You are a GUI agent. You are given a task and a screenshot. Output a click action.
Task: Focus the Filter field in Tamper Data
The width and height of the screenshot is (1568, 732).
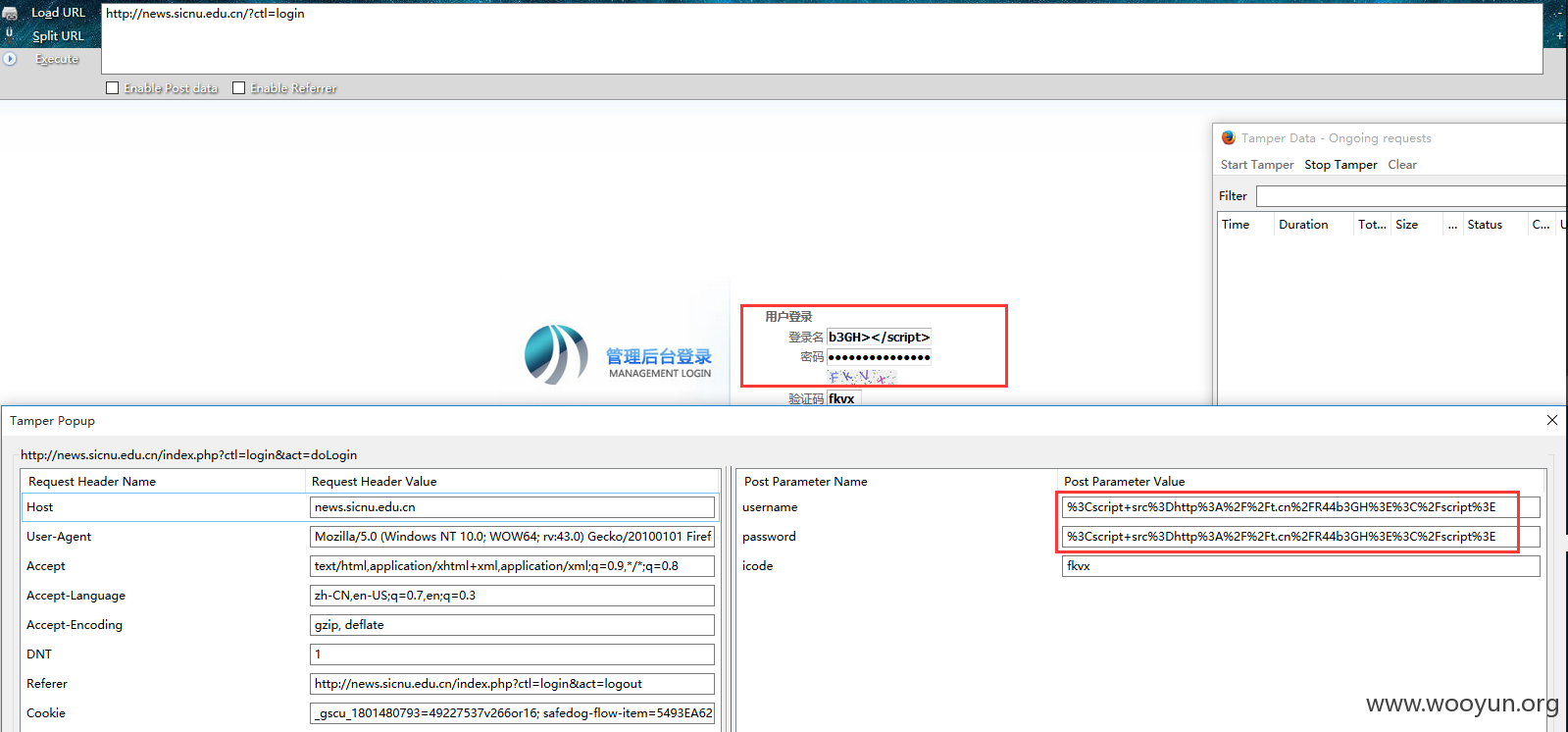click(x=1411, y=196)
